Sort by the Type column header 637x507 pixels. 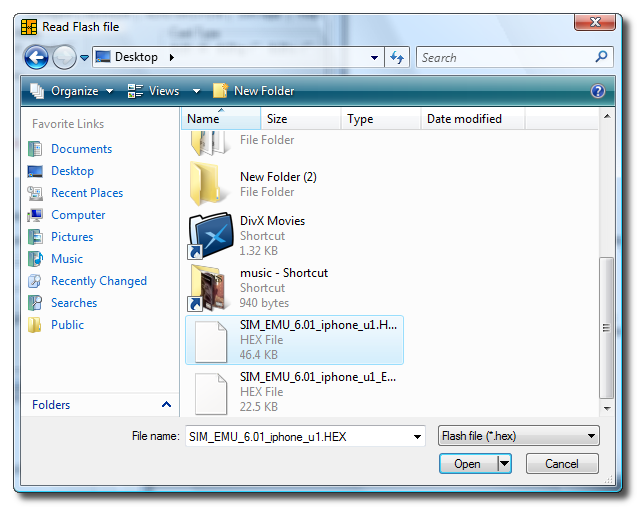380,119
